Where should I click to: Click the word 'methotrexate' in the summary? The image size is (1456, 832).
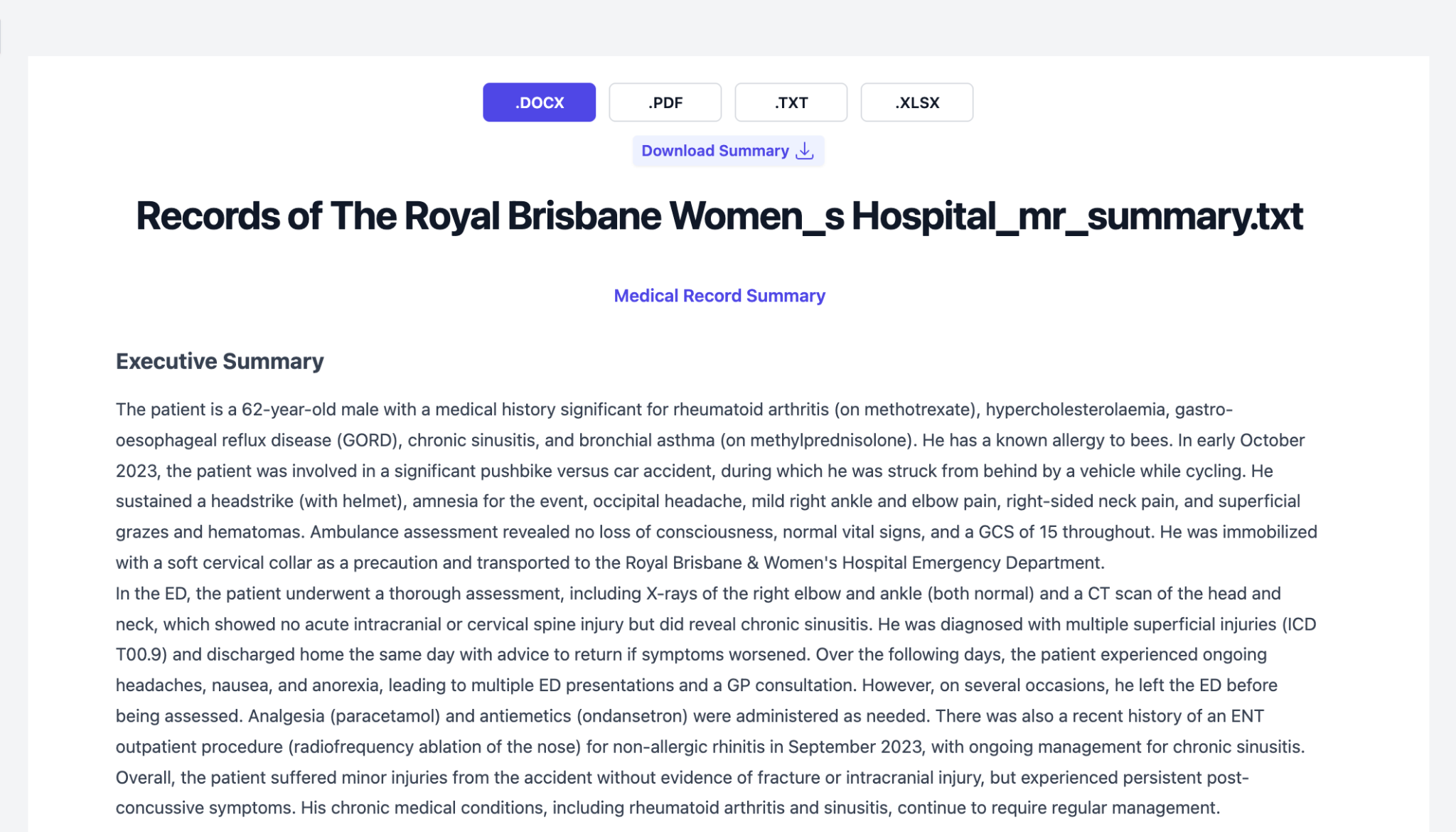click(x=916, y=410)
